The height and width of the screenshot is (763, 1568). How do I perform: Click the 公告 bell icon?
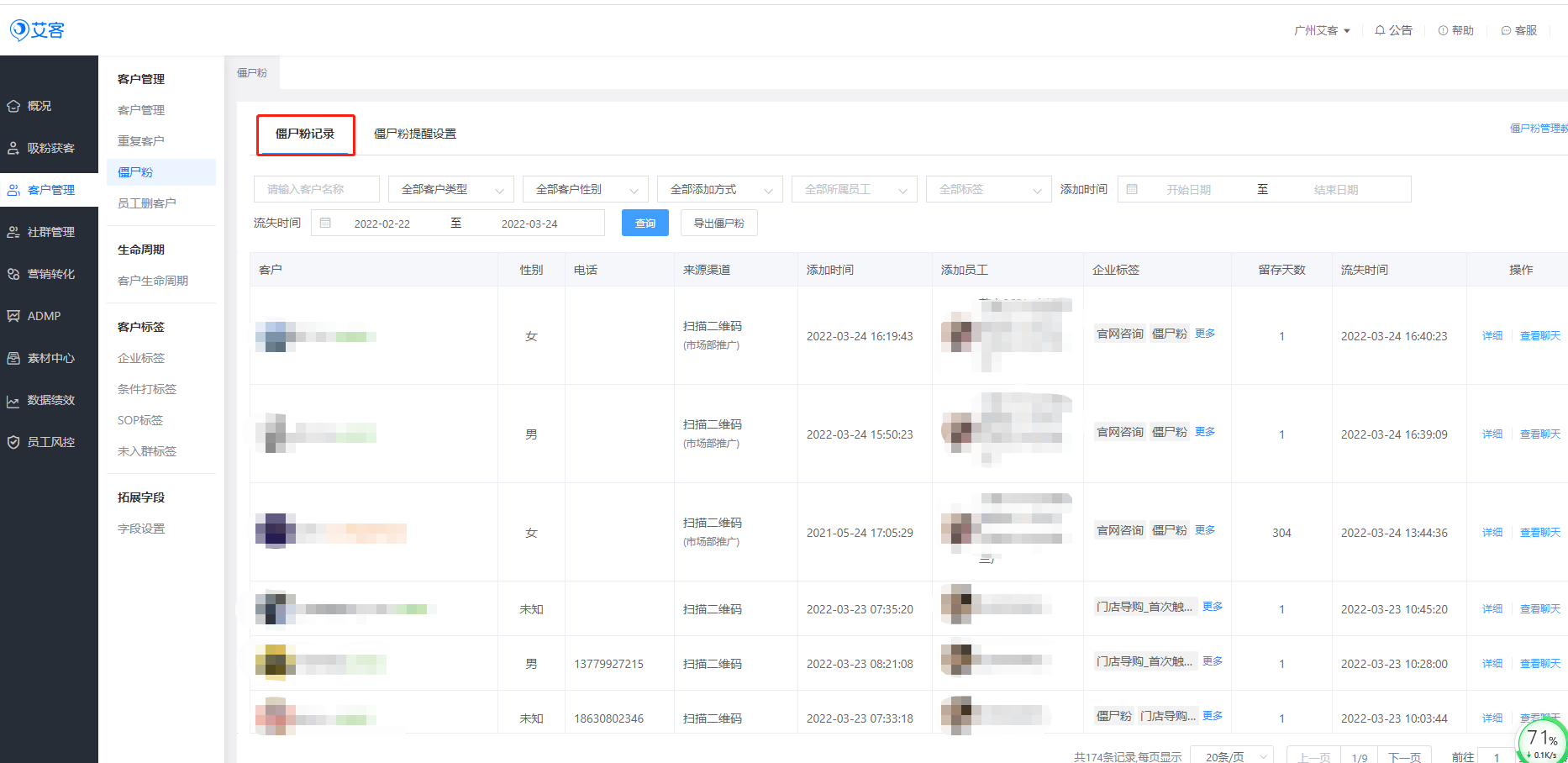pyautogui.click(x=1380, y=30)
